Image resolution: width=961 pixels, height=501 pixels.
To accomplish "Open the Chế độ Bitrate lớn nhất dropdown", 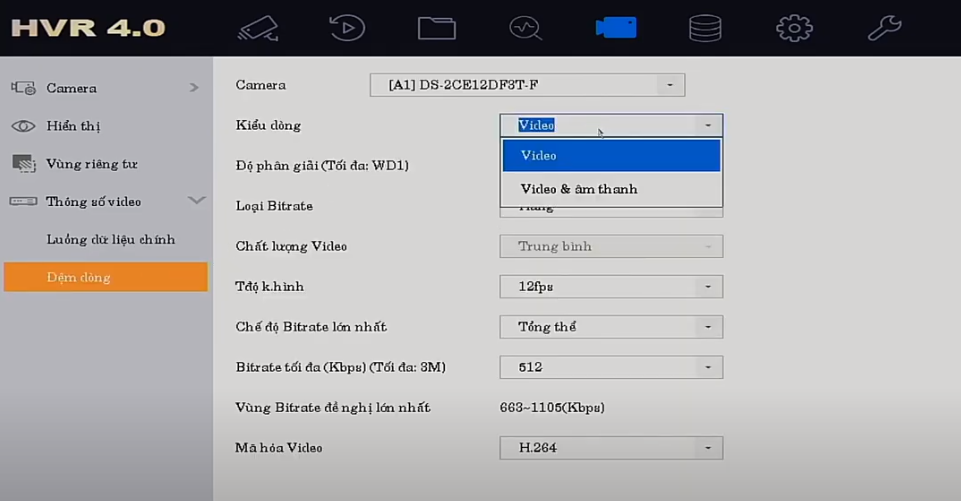I will click(611, 327).
